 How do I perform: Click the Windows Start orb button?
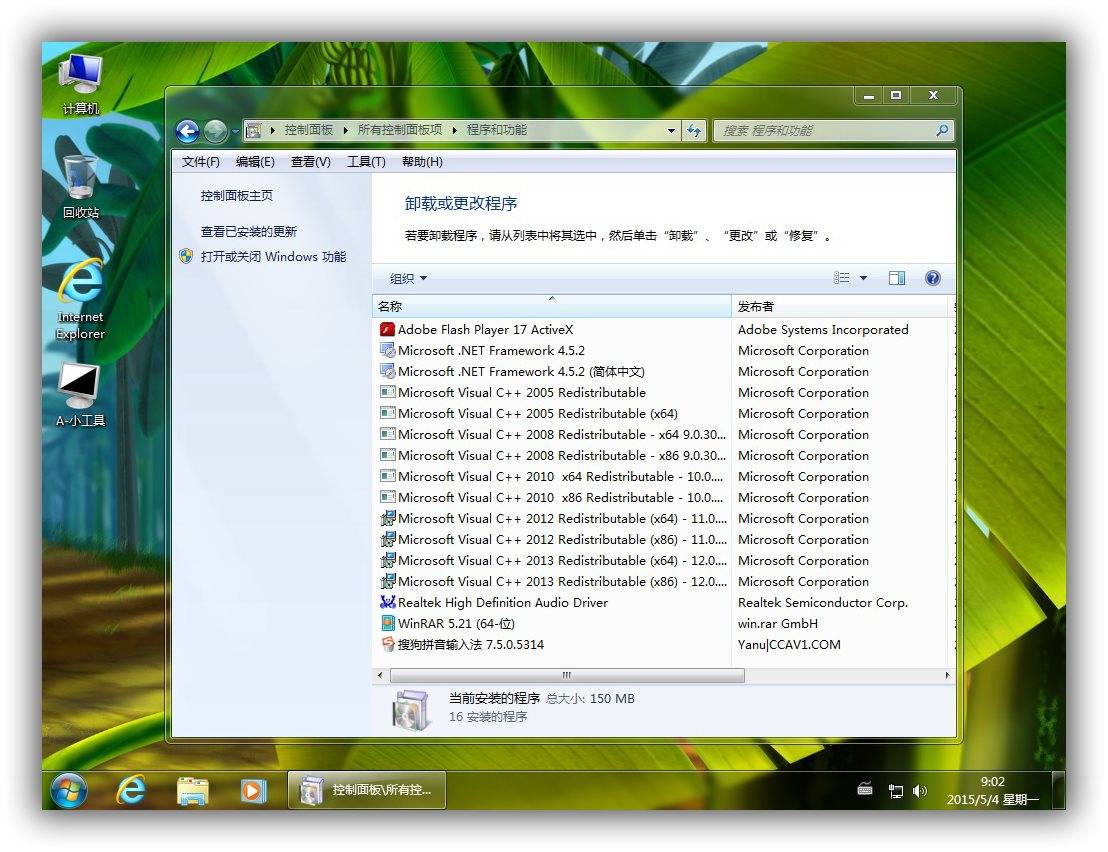tap(69, 791)
